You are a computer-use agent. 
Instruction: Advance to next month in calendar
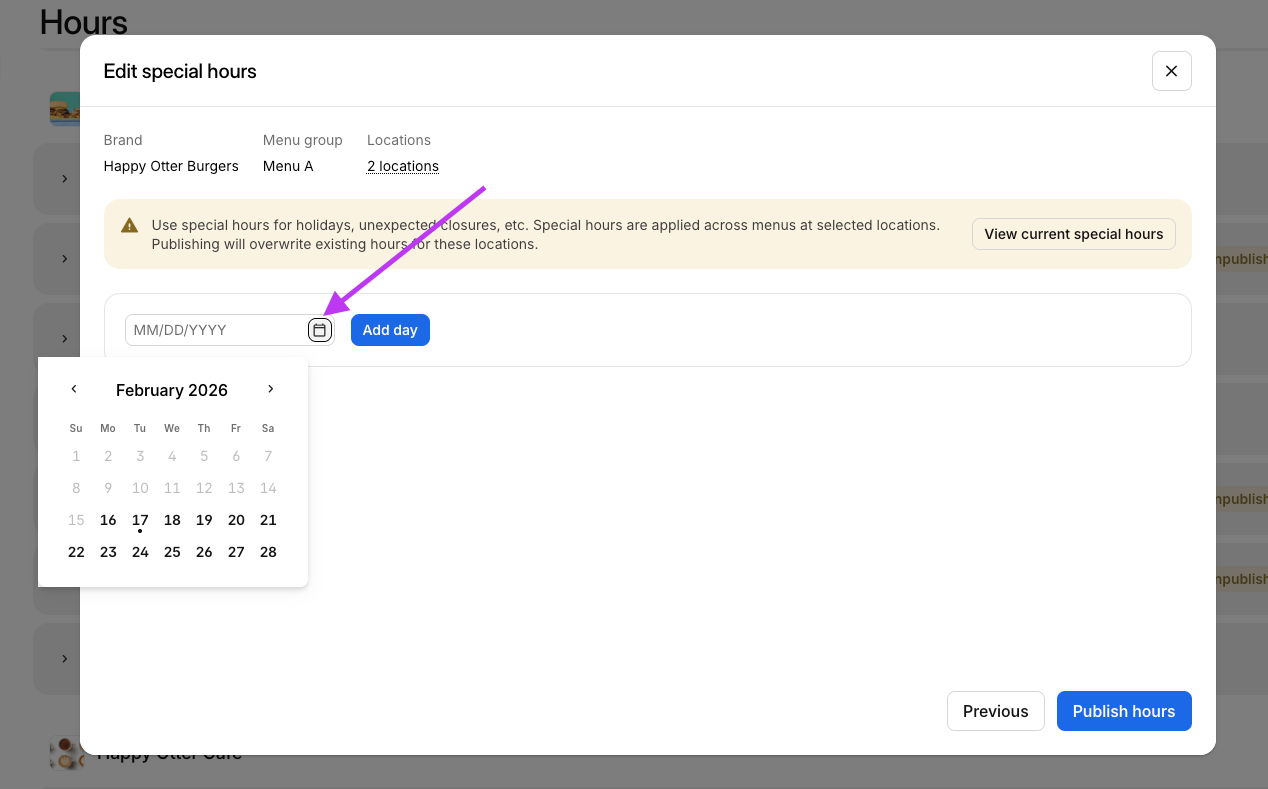pos(270,389)
